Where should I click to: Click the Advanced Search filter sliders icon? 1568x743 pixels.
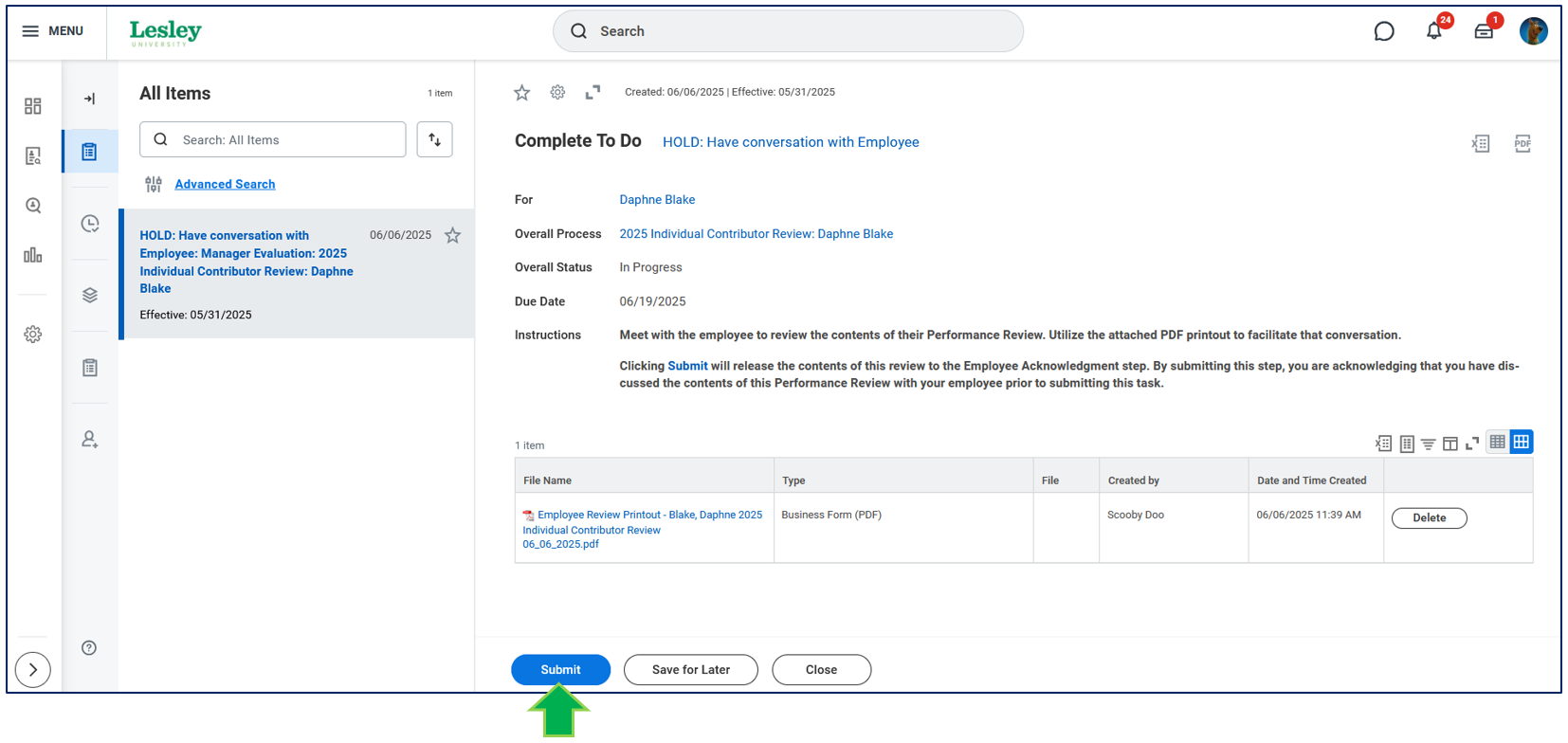[x=154, y=184]
